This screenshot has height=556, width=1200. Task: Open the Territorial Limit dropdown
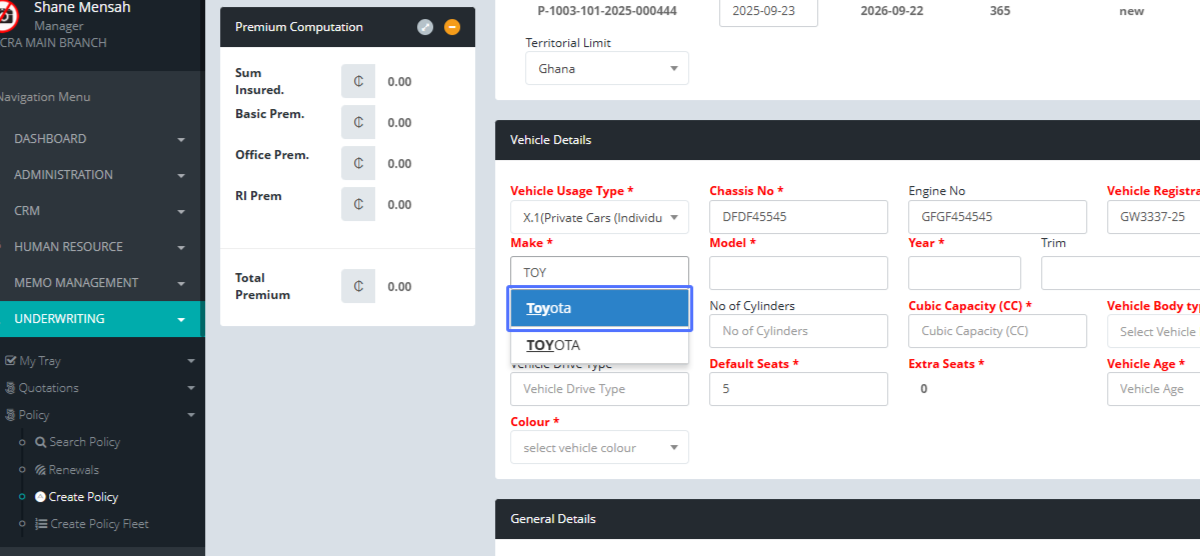coord(606,69)
